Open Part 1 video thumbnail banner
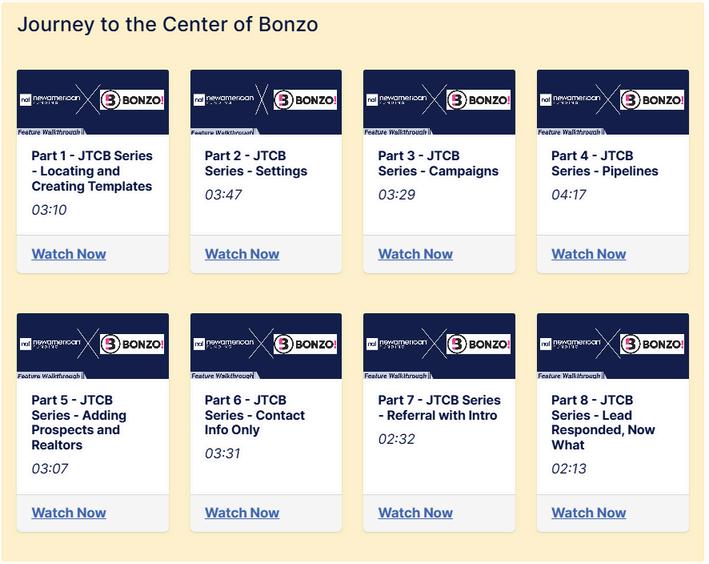The height and width of the screenshot is (564, 709). (x=93, y=101)
